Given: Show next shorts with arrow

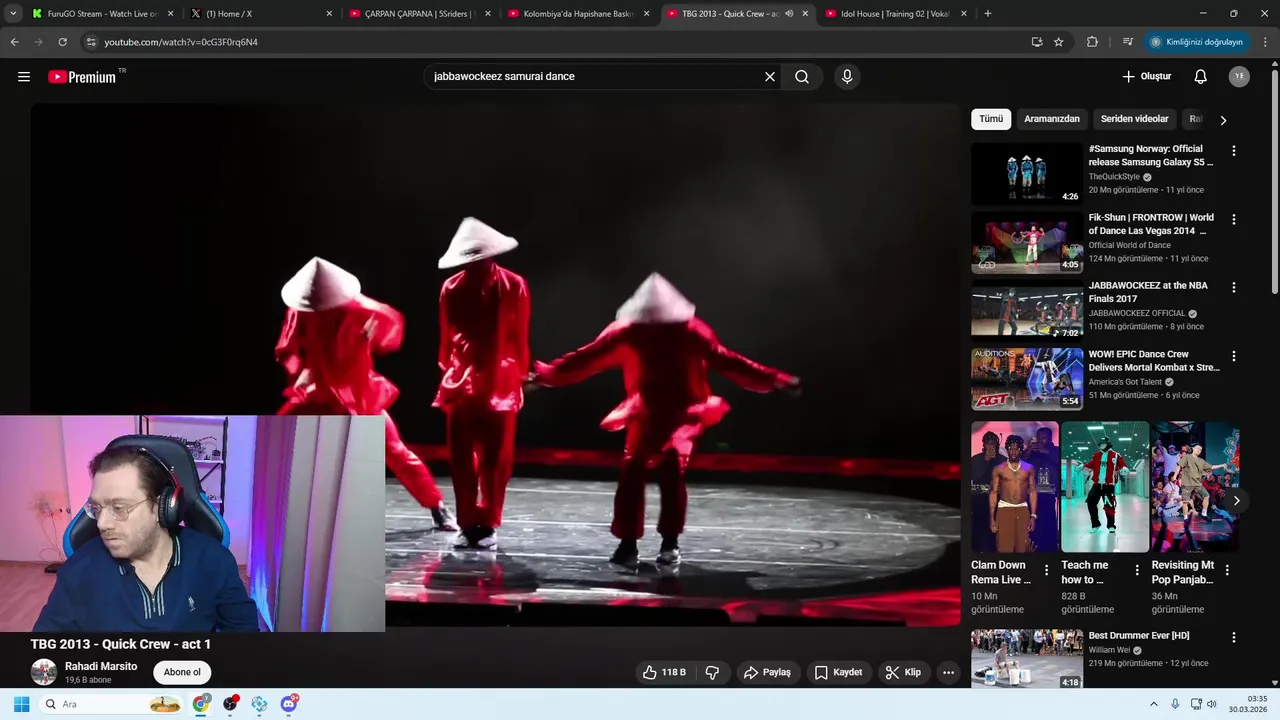Looking at the screenshot, I should (x=1236, y=501).
